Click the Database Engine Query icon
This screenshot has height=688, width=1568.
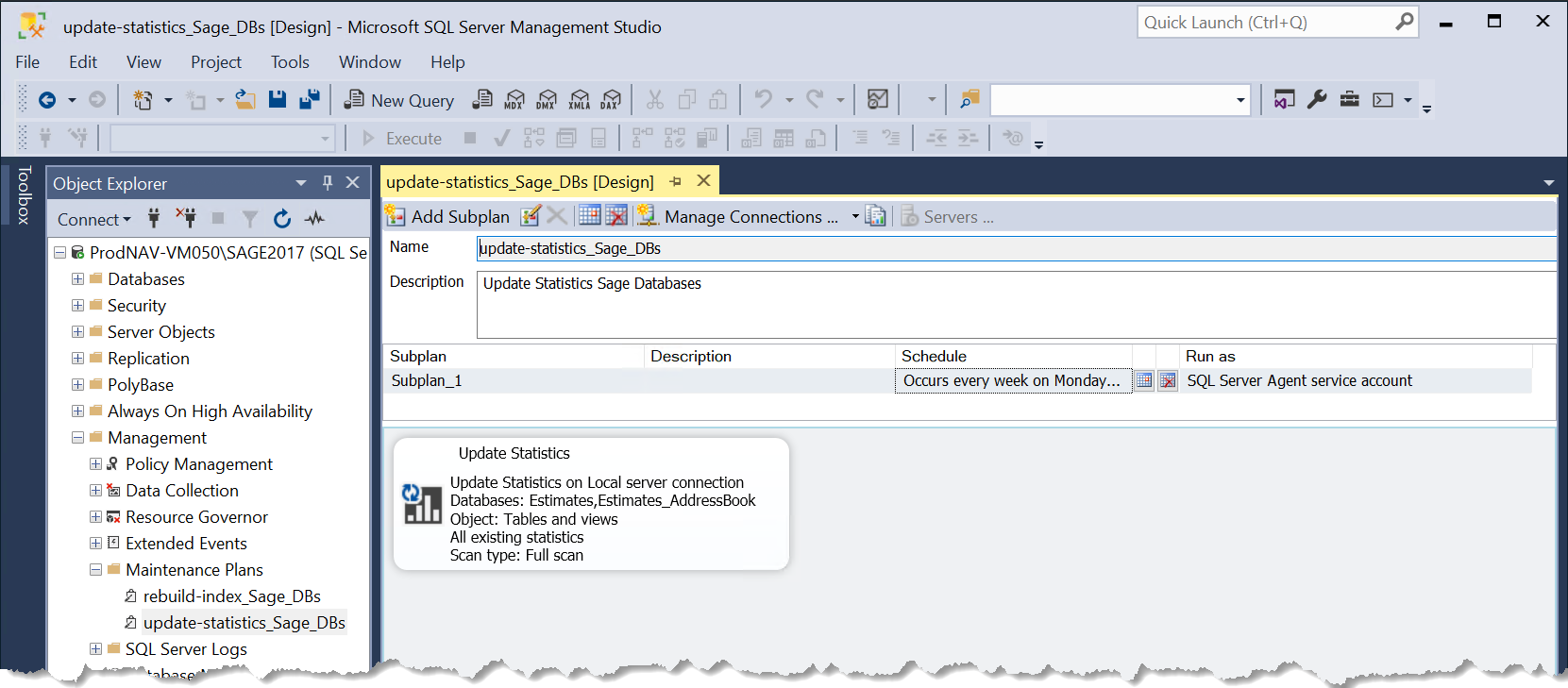(x=482, y=99)
